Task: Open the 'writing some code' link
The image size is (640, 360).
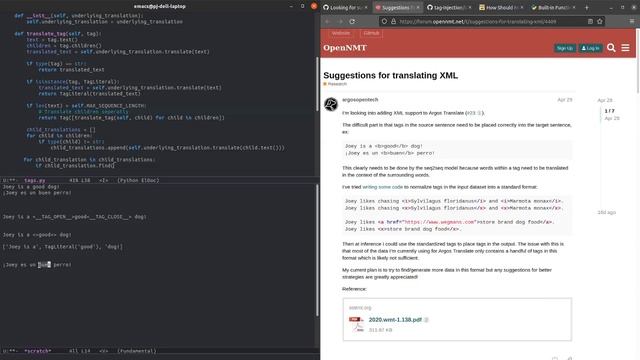Action: 382,187
